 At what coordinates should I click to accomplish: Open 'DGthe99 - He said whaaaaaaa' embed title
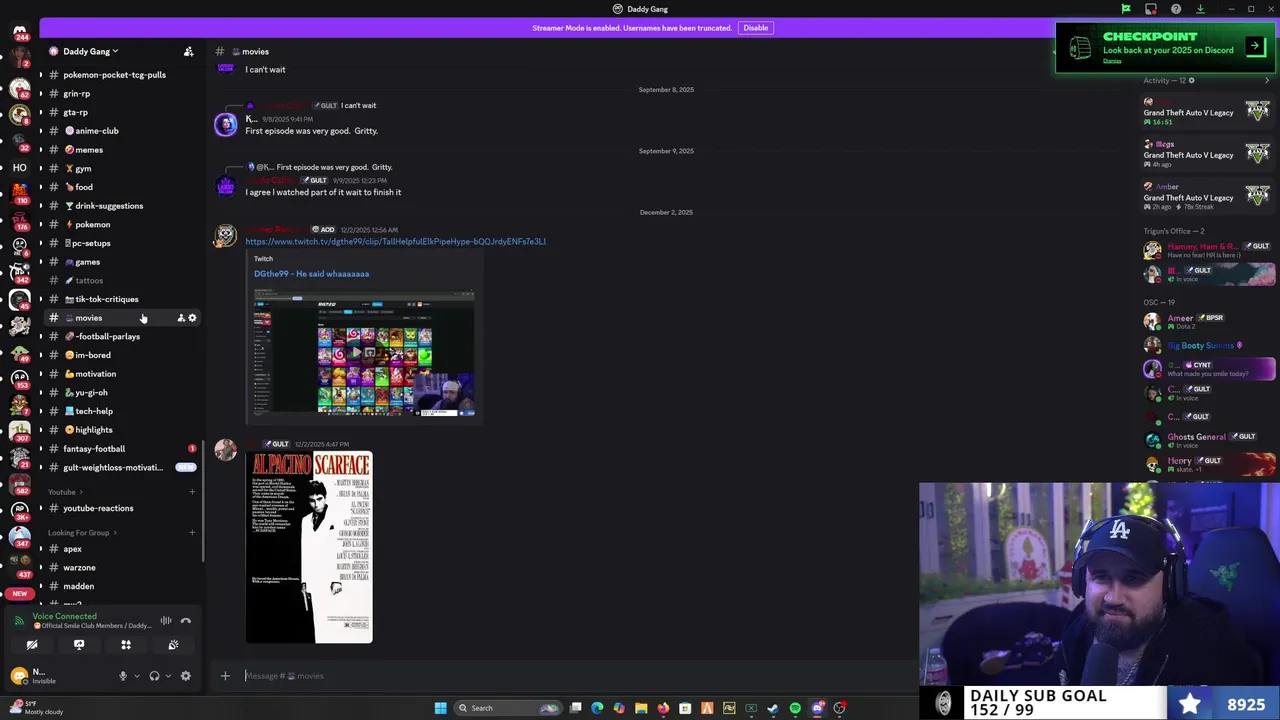311,274
